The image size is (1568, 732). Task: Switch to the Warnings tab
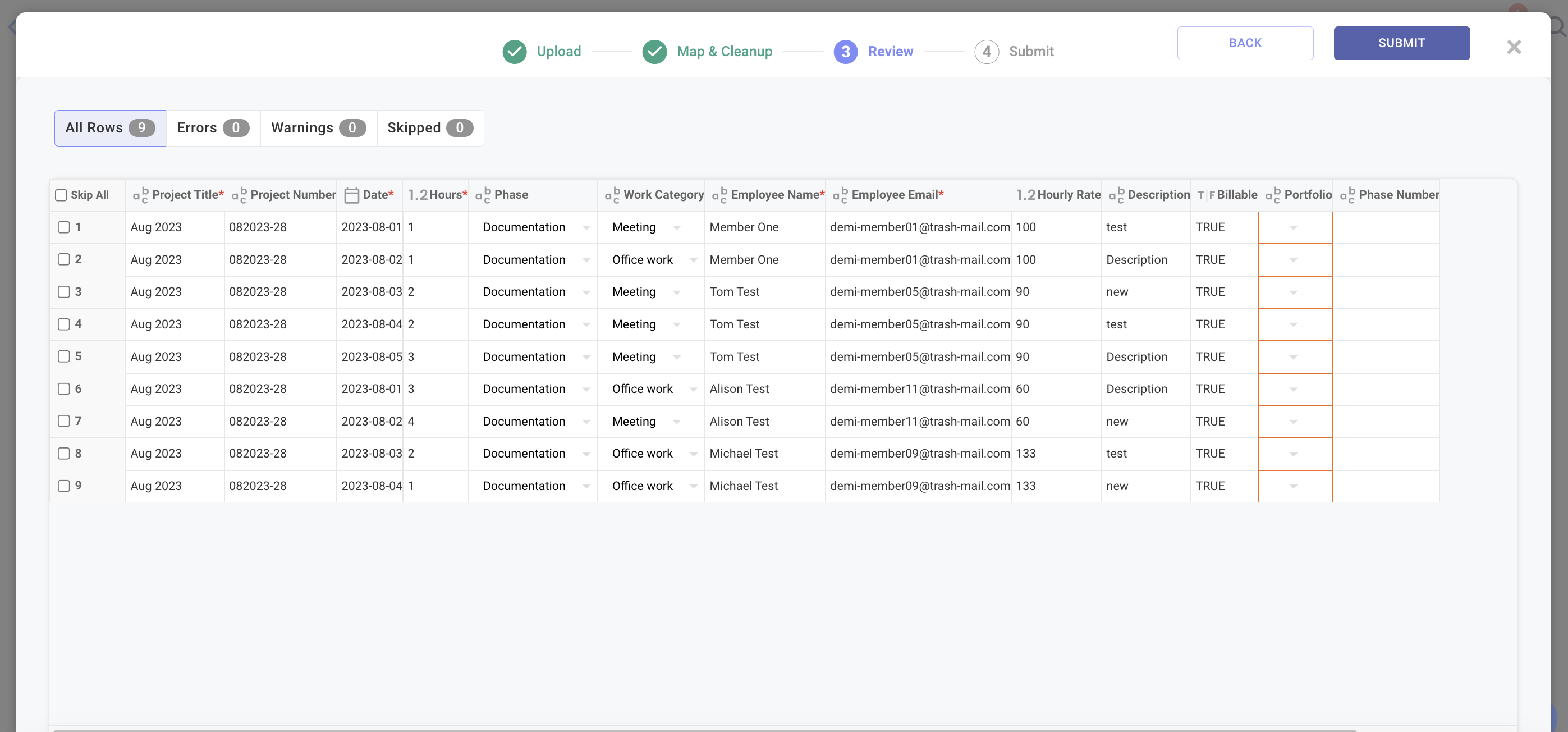(x=318, y=128)
